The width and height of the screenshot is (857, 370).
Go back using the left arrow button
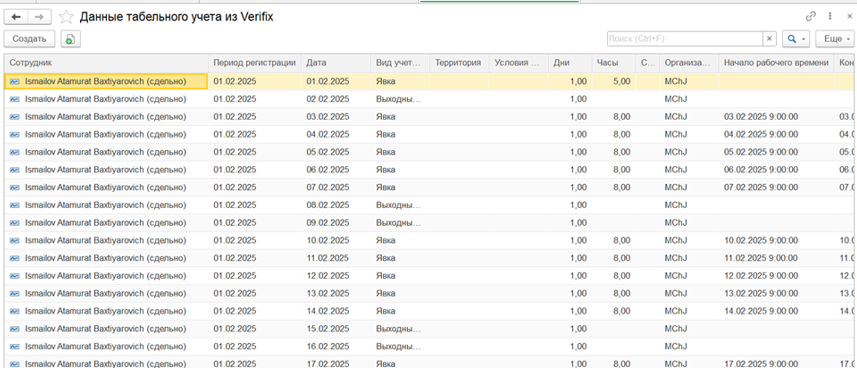point(16,17)
